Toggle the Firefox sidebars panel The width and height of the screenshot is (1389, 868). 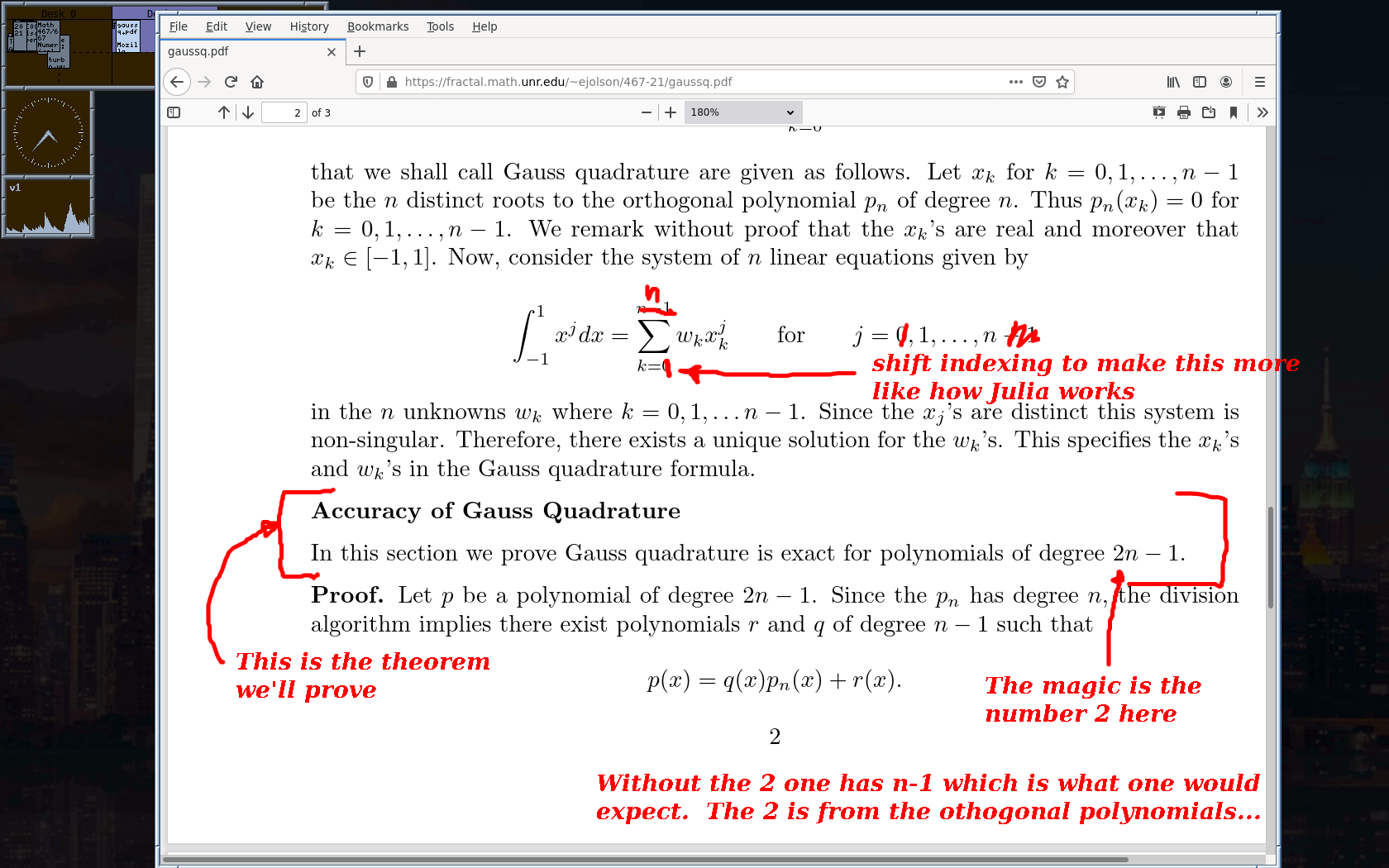click(x=1200, y=82)
